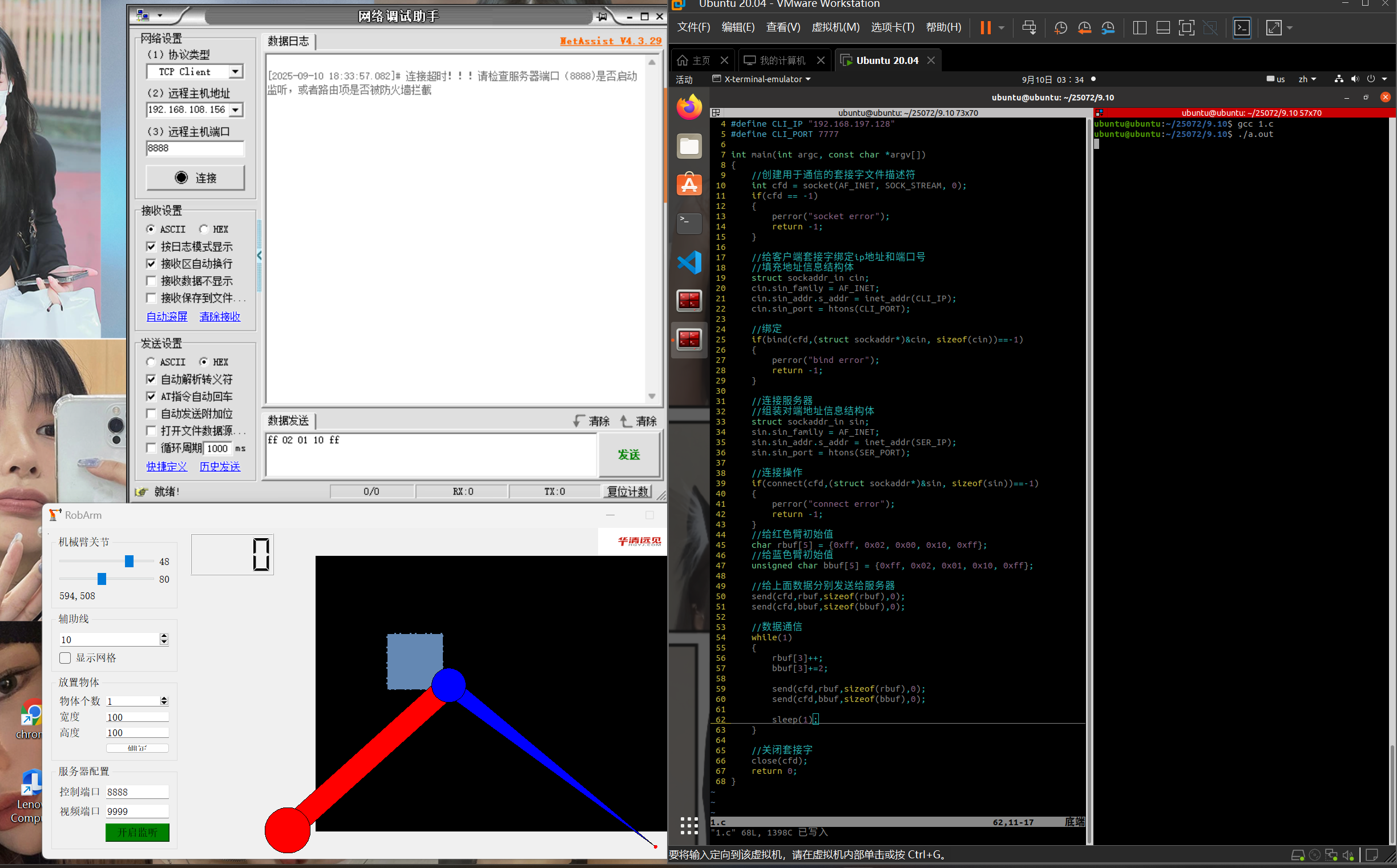Show applications grid in Ubuntu dock
Viewport: 1397px width, 868px height.
click(689, 826)
